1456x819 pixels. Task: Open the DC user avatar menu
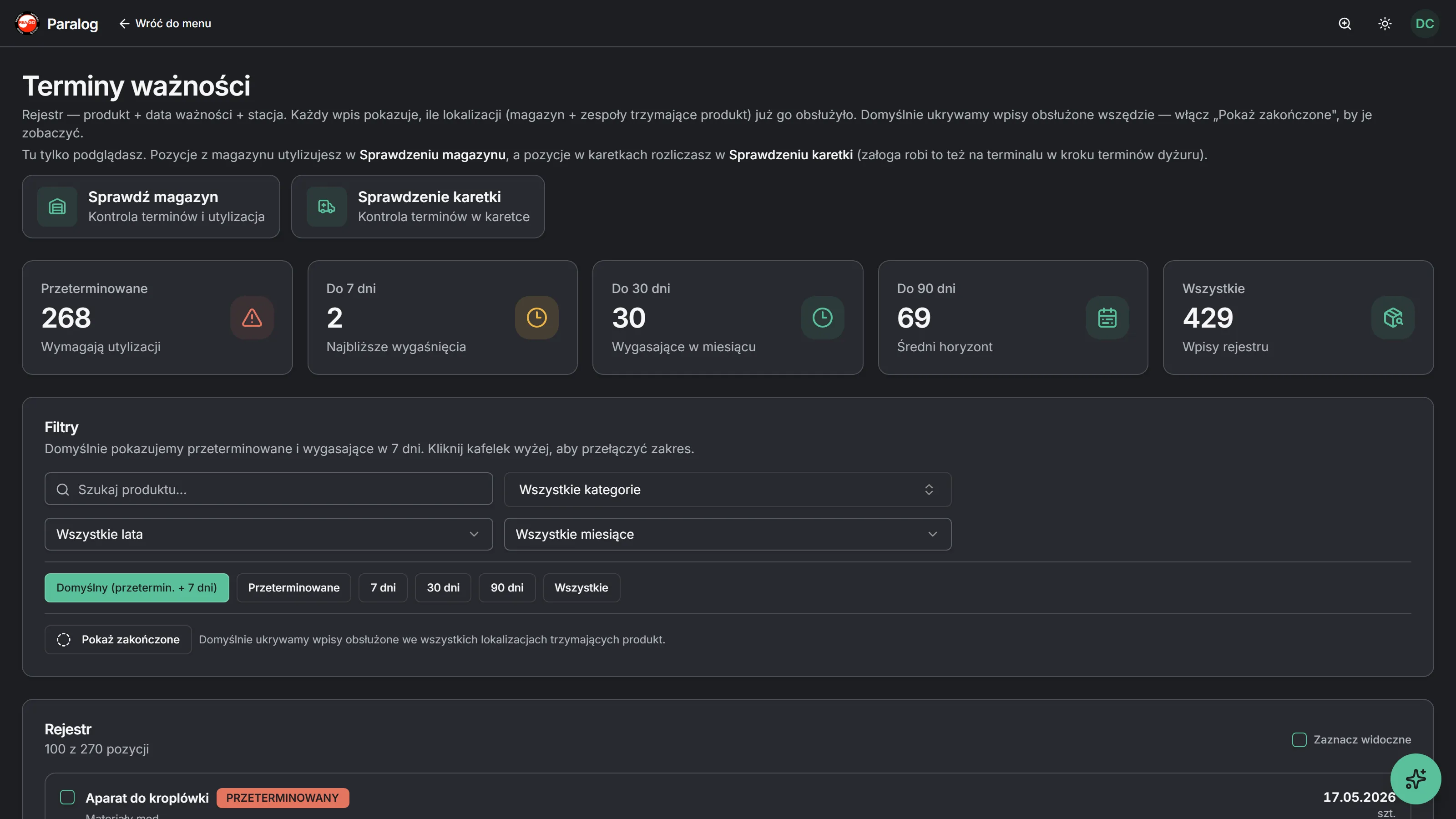(x=1424, y=23)
